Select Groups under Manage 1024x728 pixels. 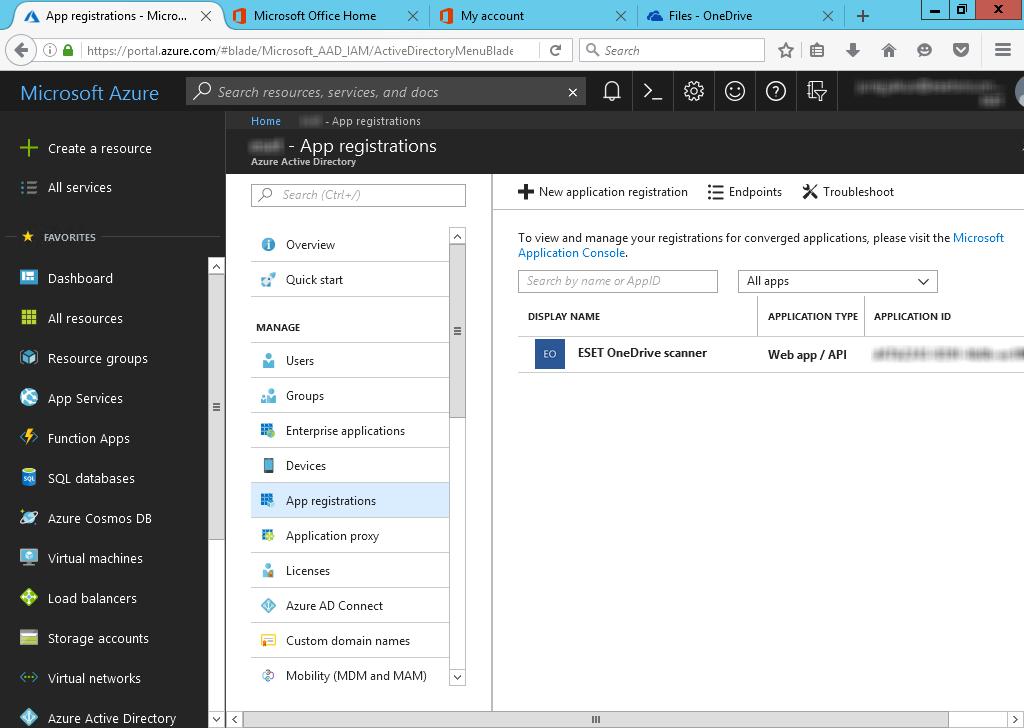(x=350, y=396)
